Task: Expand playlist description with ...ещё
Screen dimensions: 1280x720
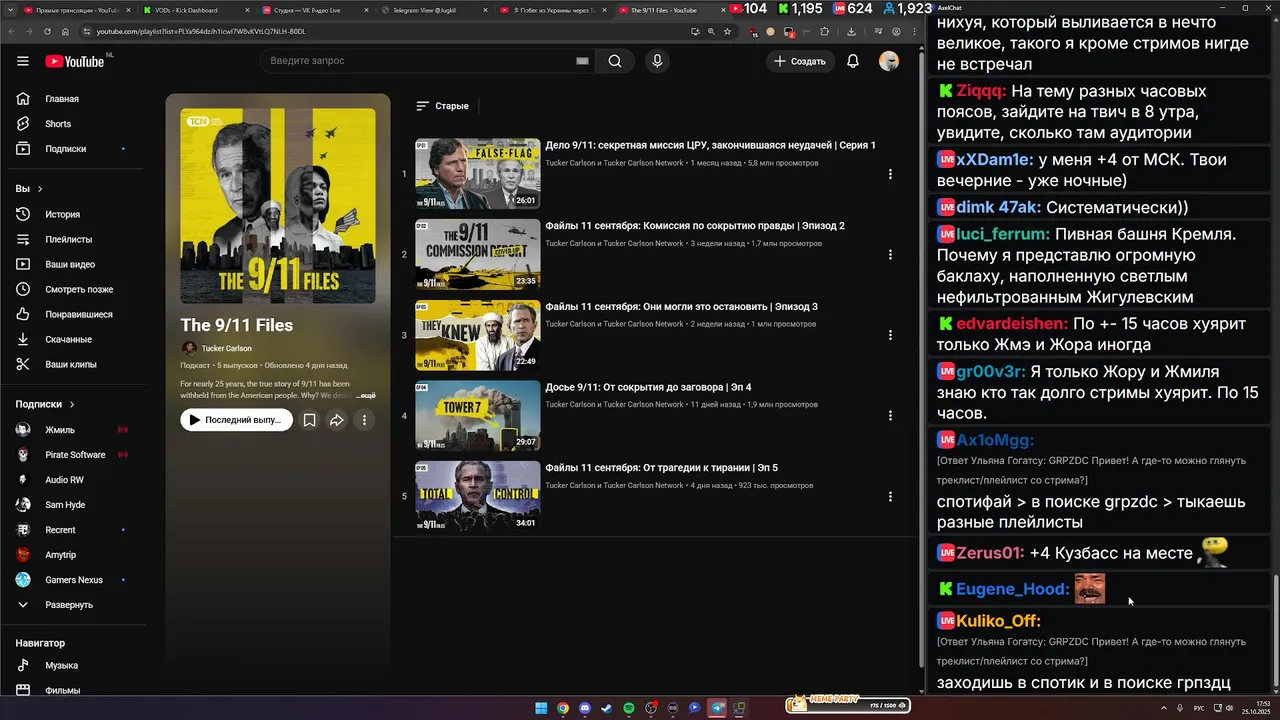Action: click(366, 396)
